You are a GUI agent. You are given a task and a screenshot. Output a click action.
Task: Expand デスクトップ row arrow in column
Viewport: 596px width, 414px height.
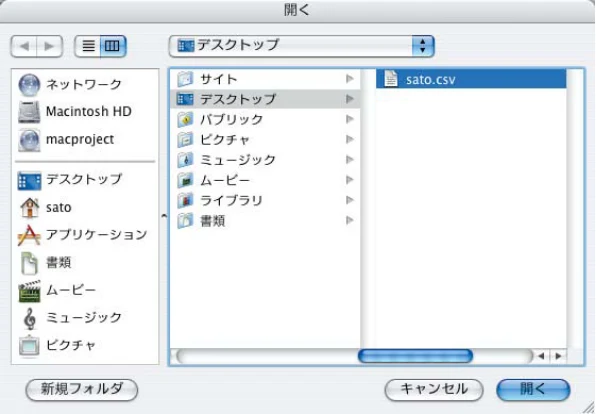point(350,99)
